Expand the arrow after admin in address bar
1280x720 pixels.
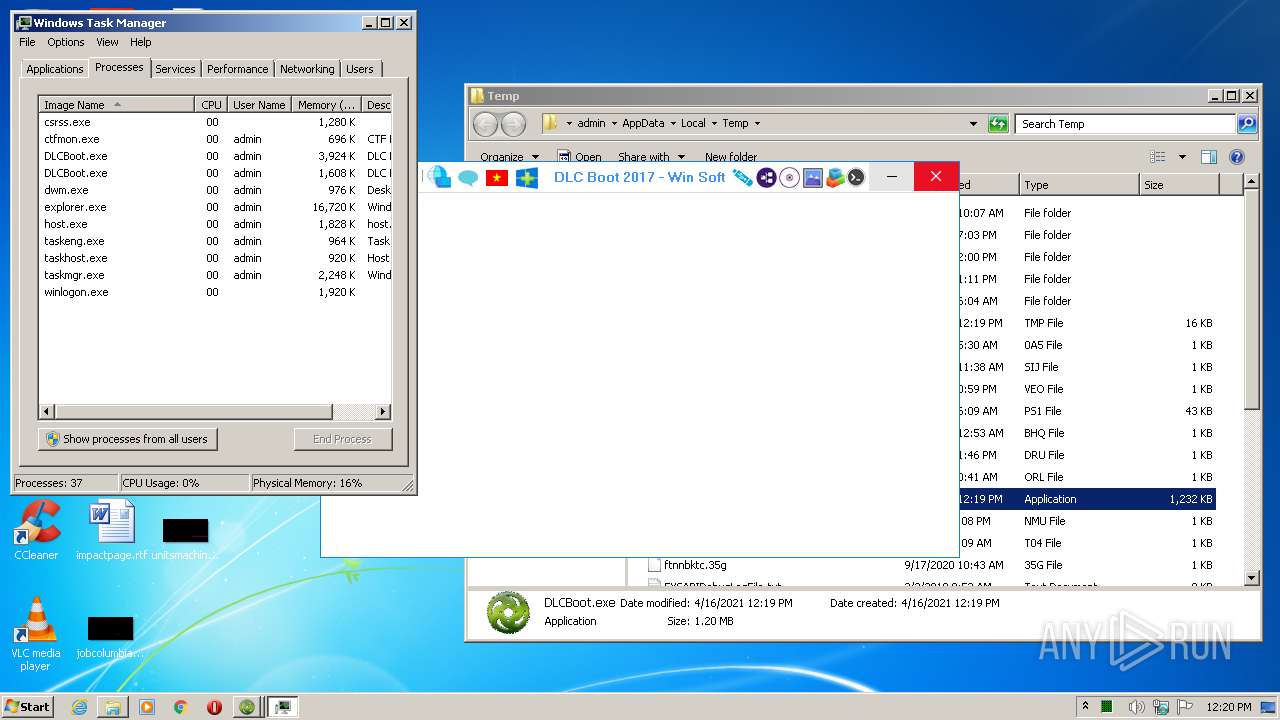coord(614,124)
